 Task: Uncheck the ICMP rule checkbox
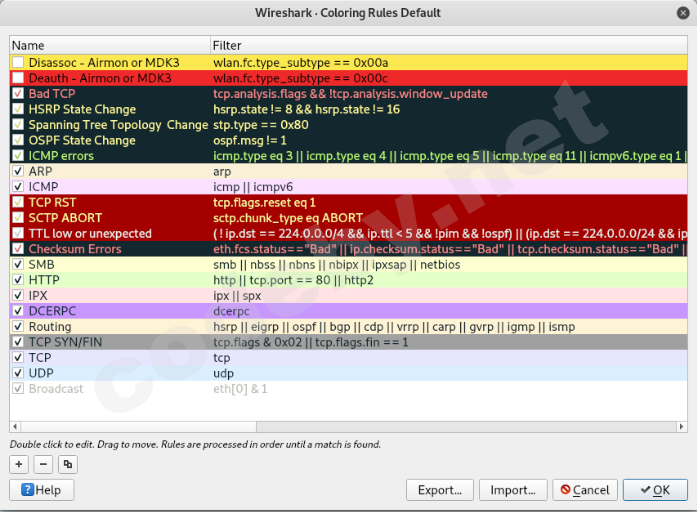point(18,187)
